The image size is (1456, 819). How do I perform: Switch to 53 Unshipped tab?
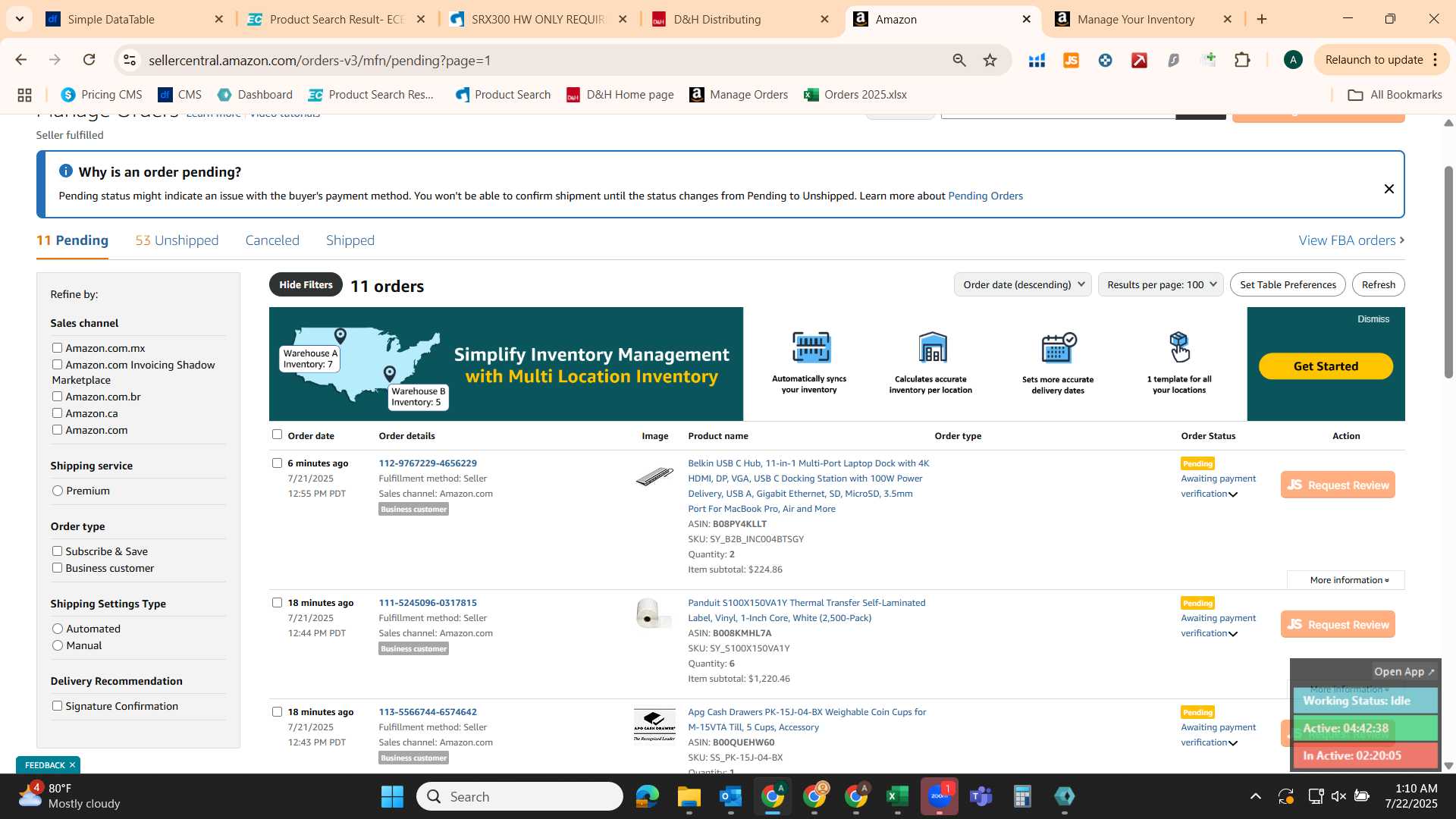(177, 240)
